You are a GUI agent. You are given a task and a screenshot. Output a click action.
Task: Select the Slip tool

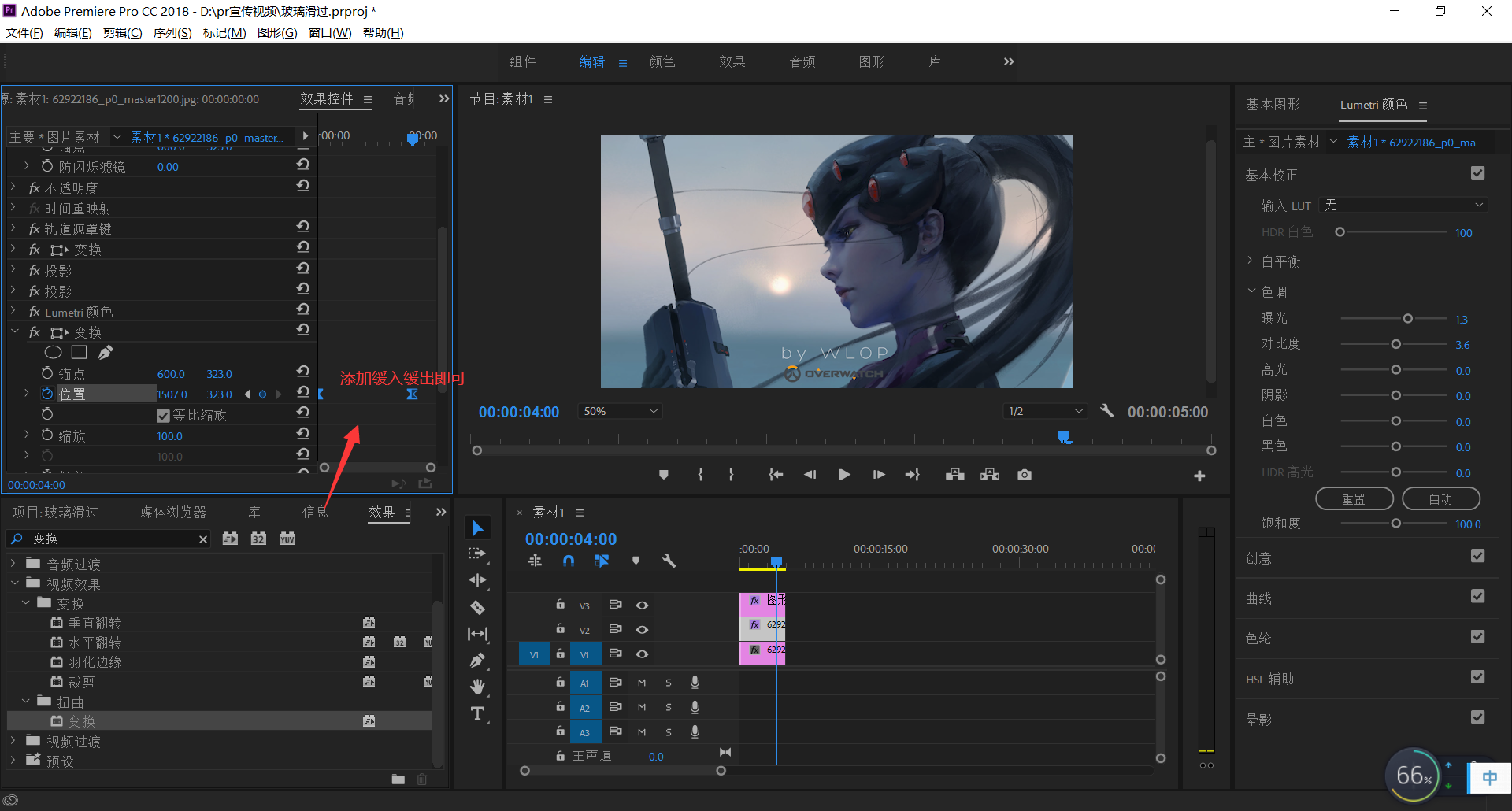pos(477,634)
